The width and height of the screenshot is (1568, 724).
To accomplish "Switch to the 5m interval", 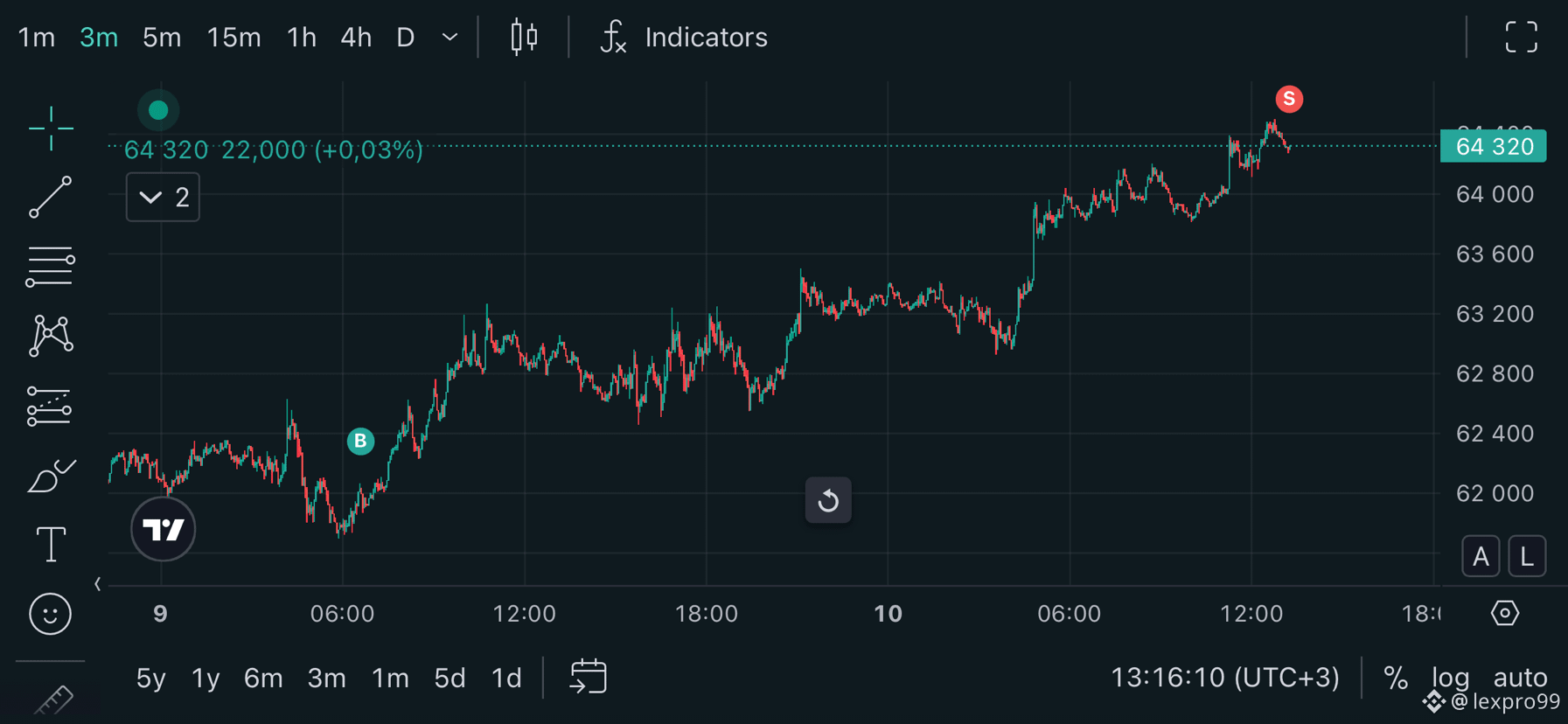I will point(162,38).
